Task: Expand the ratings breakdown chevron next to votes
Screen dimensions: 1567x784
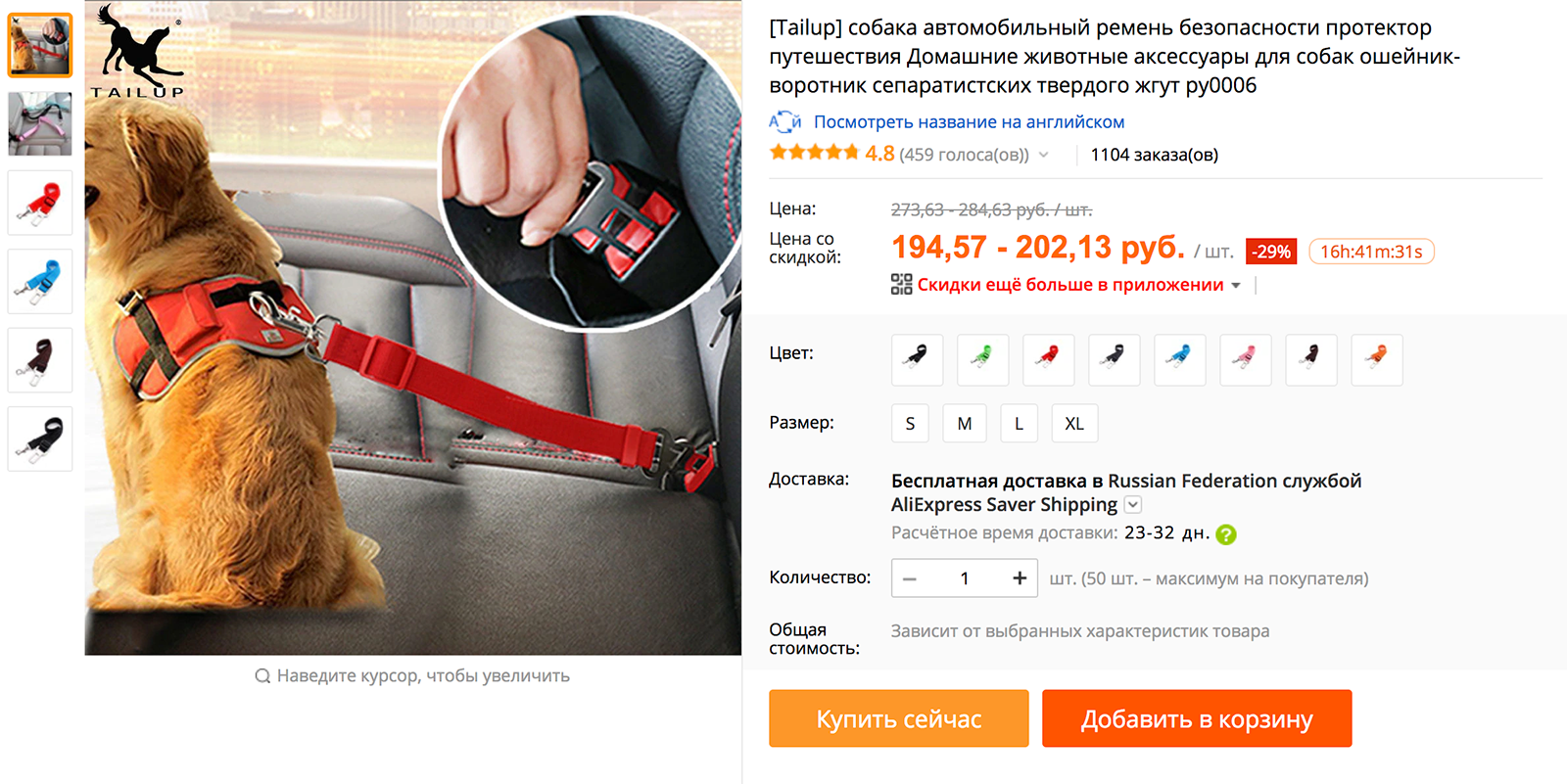Action: [1044, 155]
